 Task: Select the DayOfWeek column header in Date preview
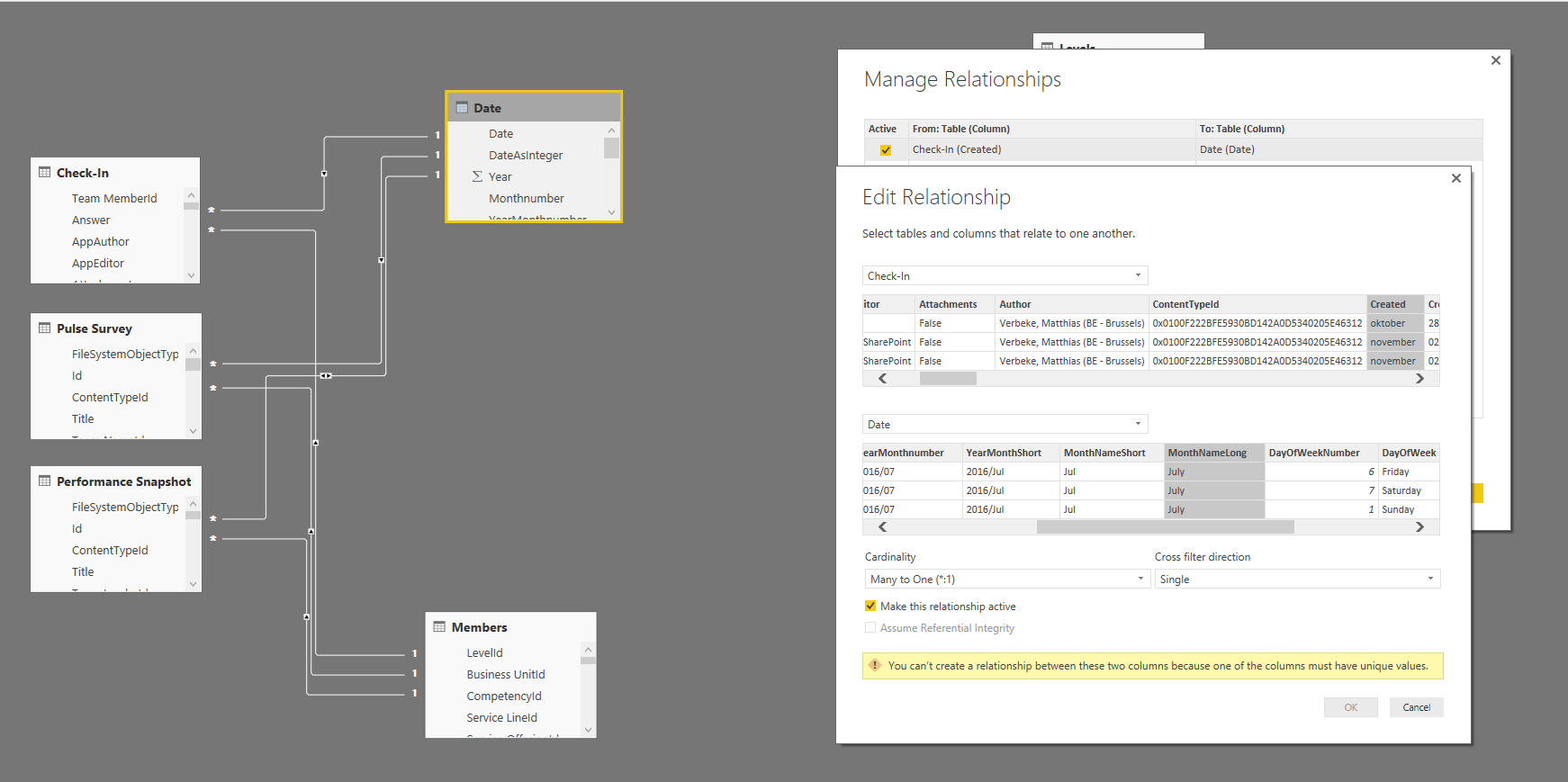(x=1409, y=453)
